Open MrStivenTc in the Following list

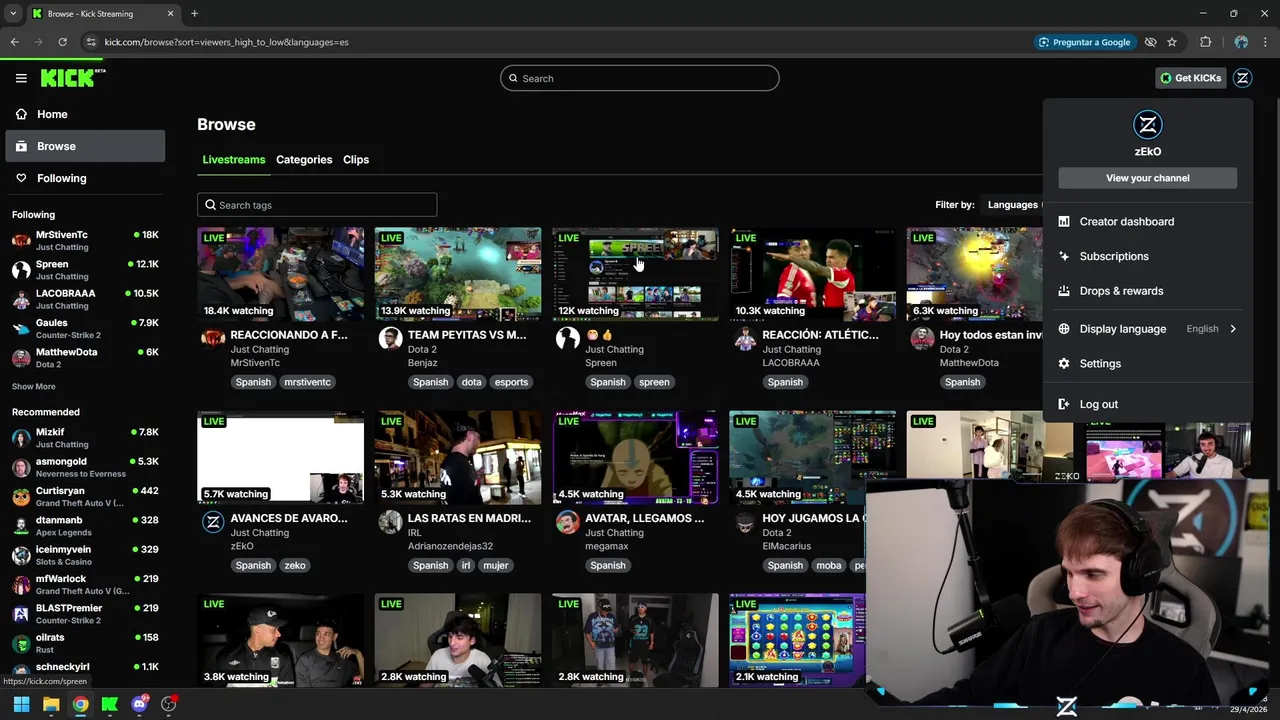(85, 241)
